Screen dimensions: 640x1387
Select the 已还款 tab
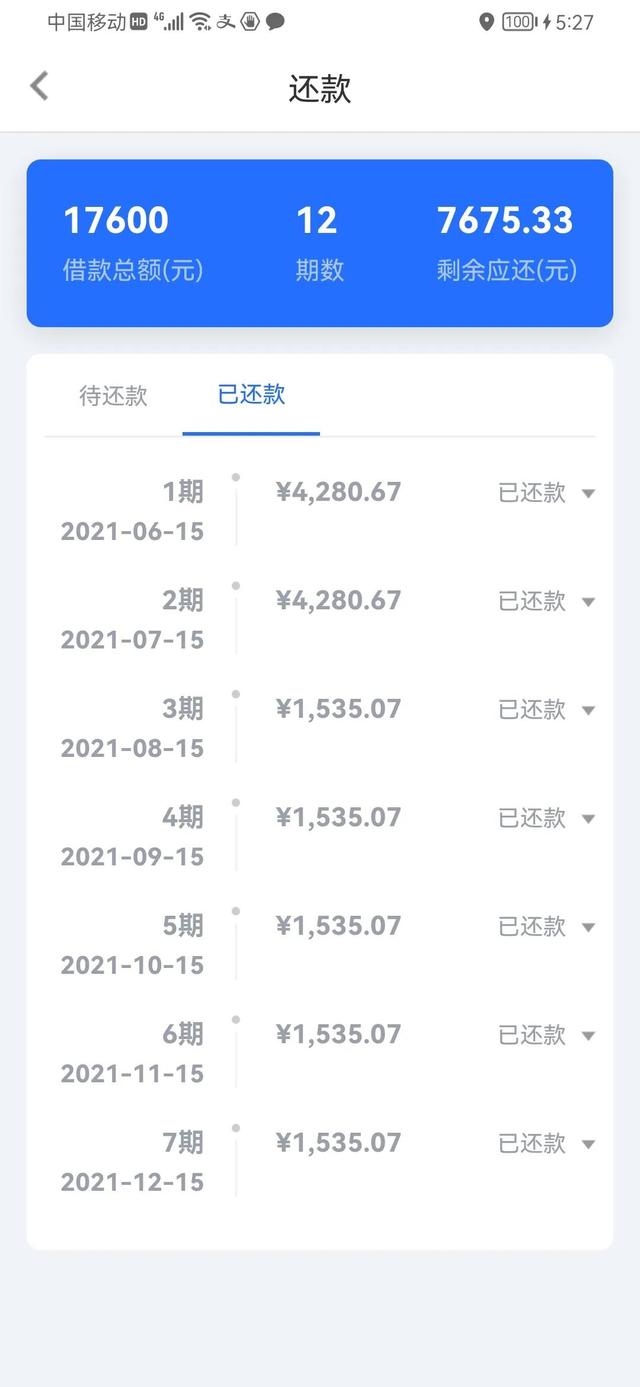click(x=251, y=395)
